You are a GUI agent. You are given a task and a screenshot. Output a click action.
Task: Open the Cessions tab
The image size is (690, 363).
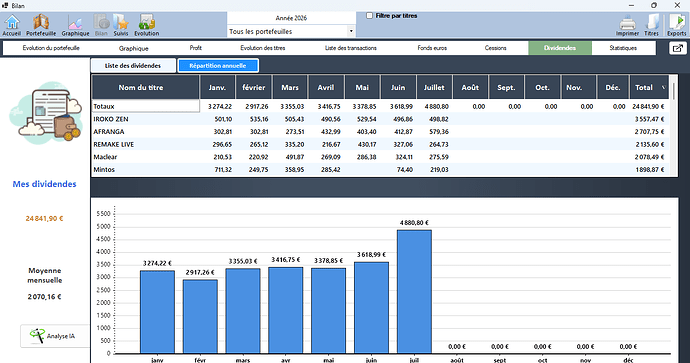[495, 48]
